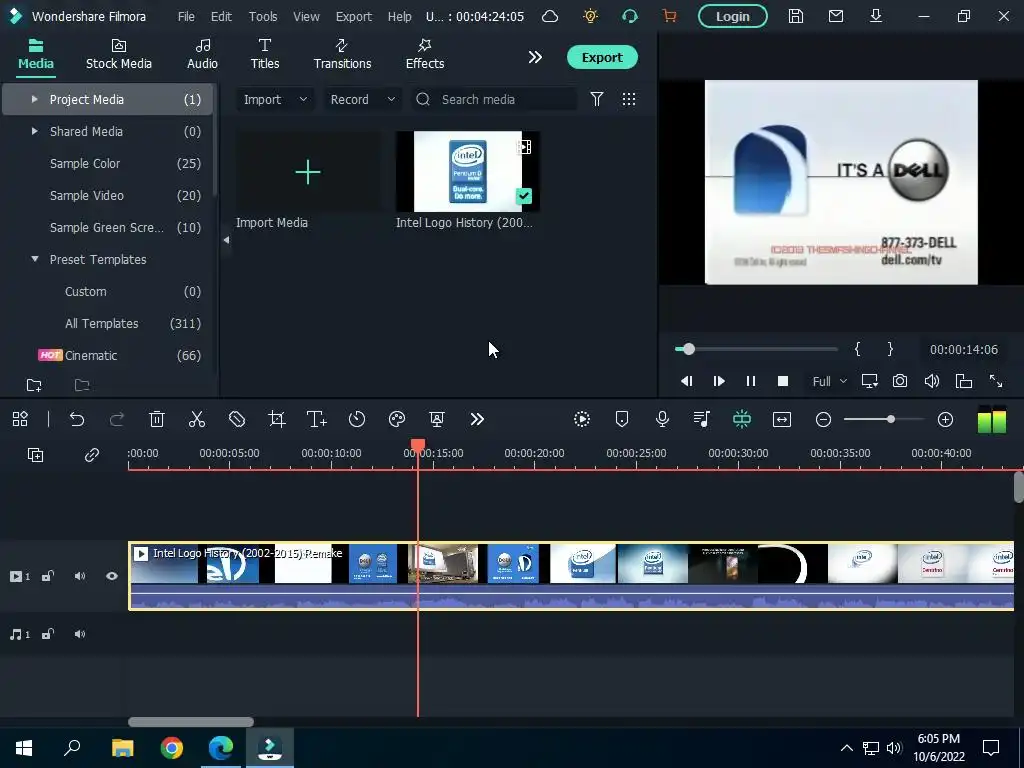
Task: Open the Cinematic templates category
Action: pyautogui.click(x=108, y=355)
